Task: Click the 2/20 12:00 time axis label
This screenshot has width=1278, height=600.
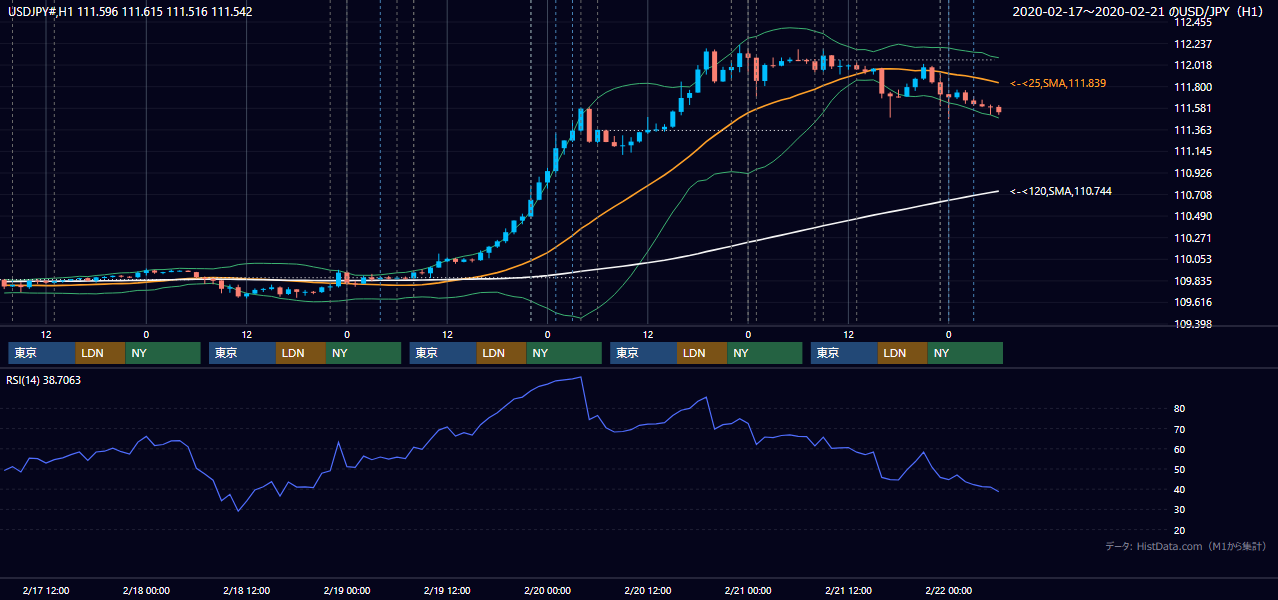Action: pos(648,591)
